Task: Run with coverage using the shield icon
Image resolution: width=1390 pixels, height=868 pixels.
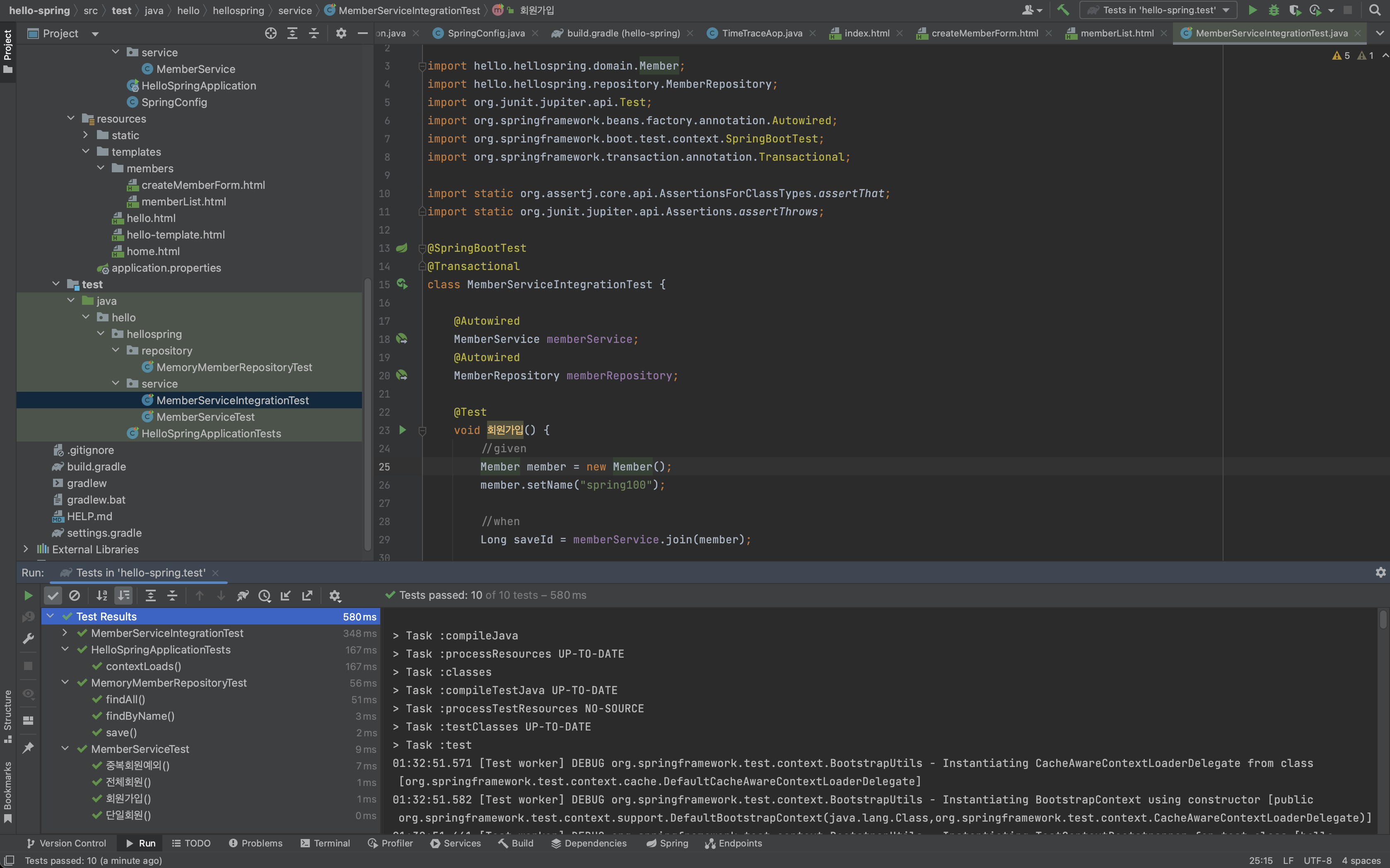Action: 1294,10
